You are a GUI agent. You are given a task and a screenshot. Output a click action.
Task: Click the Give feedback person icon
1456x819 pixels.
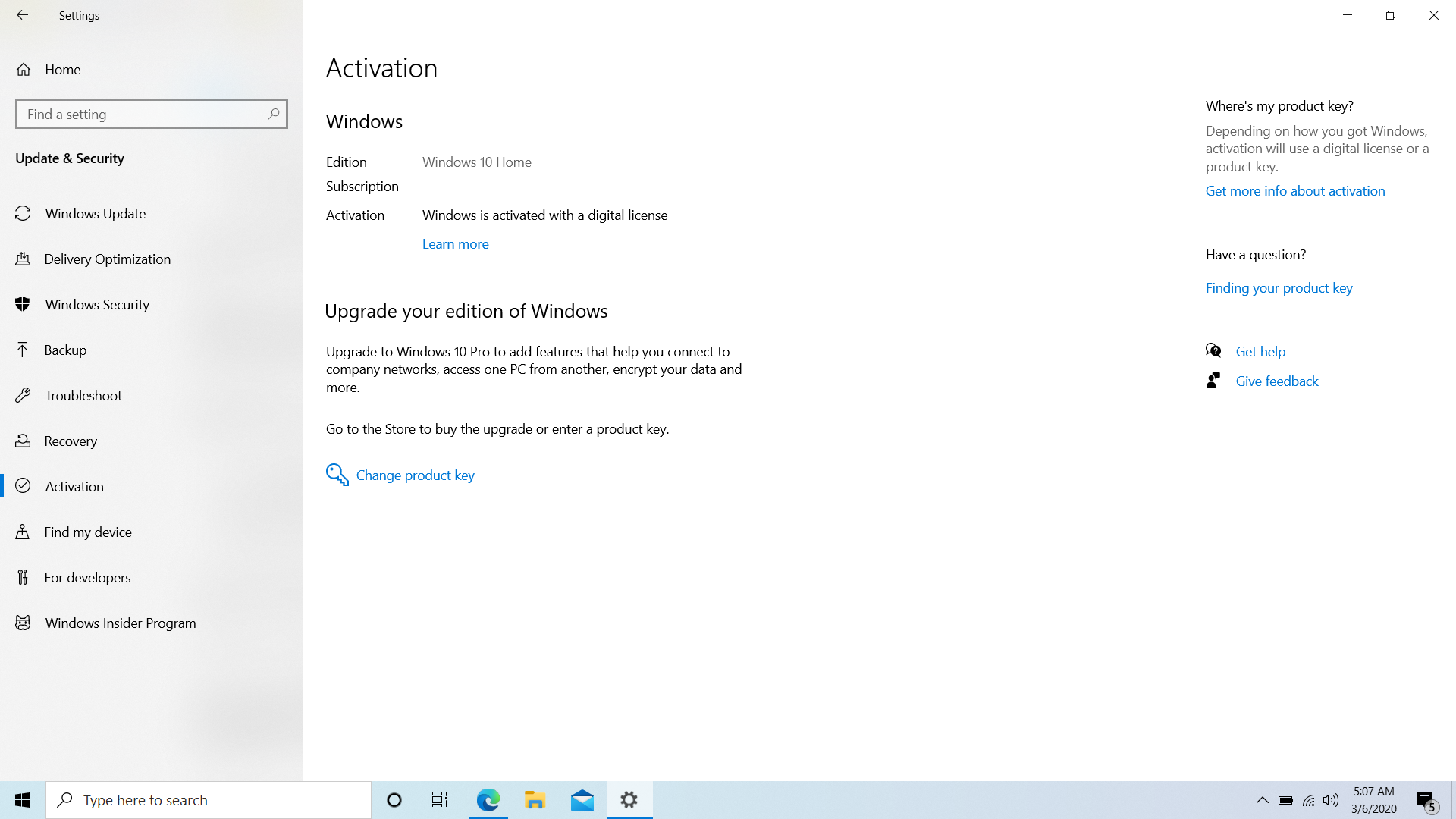[x=1213, y=380]
